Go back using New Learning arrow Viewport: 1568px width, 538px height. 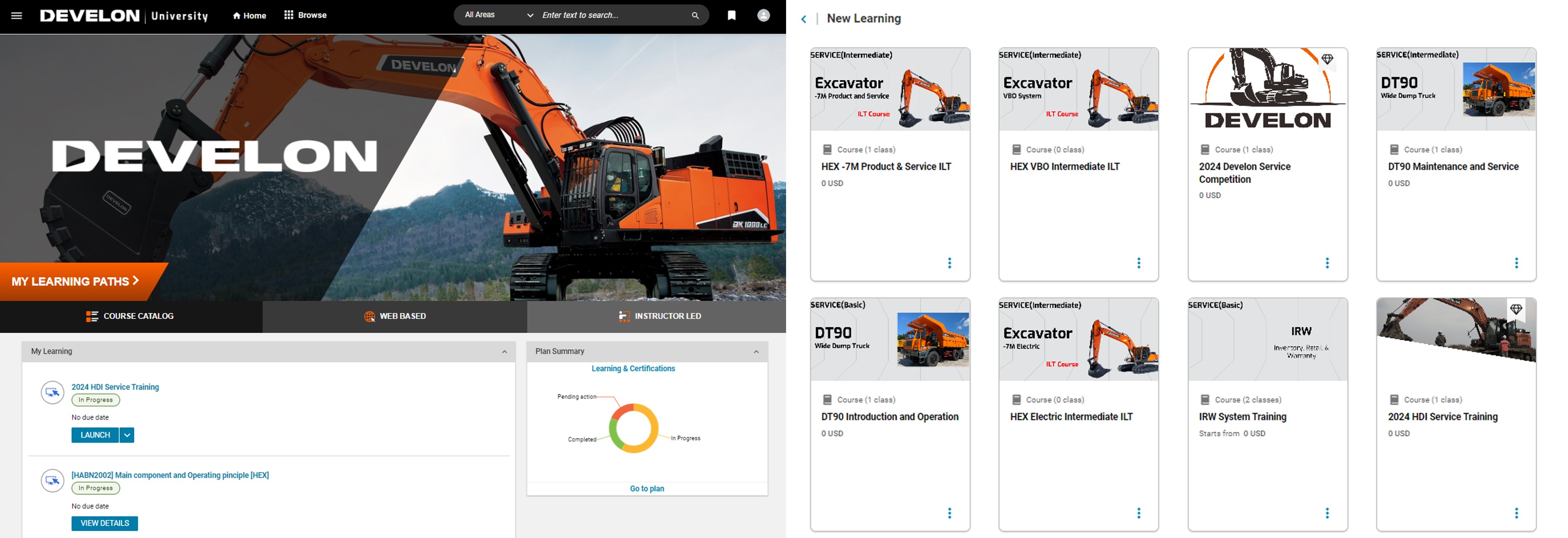point(803,19)
